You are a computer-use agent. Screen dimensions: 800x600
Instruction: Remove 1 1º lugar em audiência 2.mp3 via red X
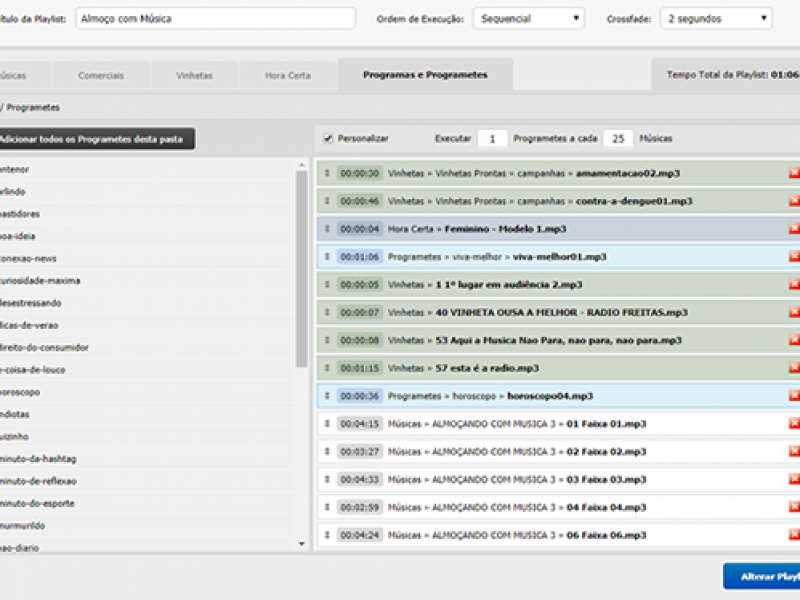click(794, 284)
